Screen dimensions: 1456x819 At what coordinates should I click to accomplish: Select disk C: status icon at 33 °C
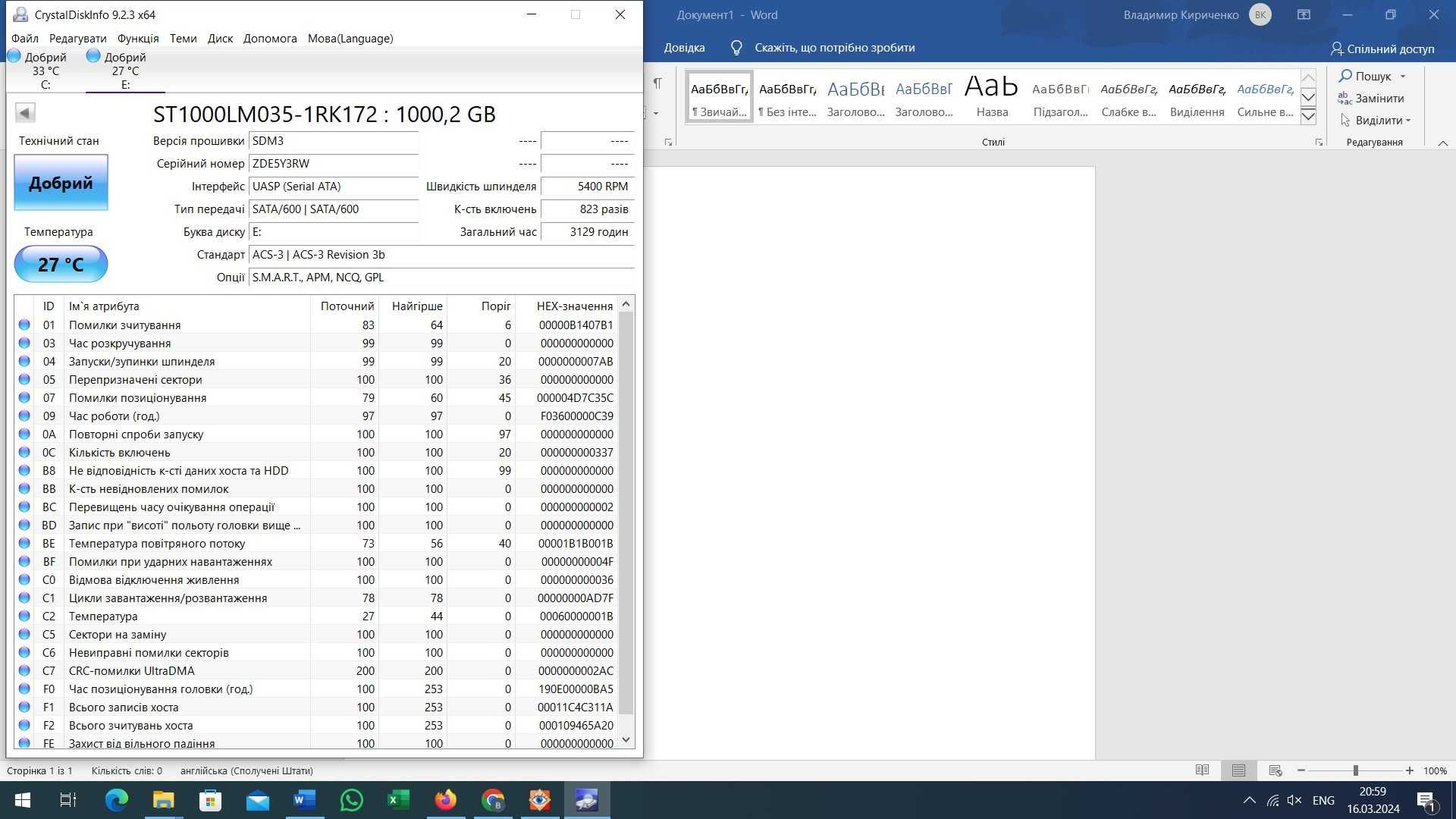(14, 56)
